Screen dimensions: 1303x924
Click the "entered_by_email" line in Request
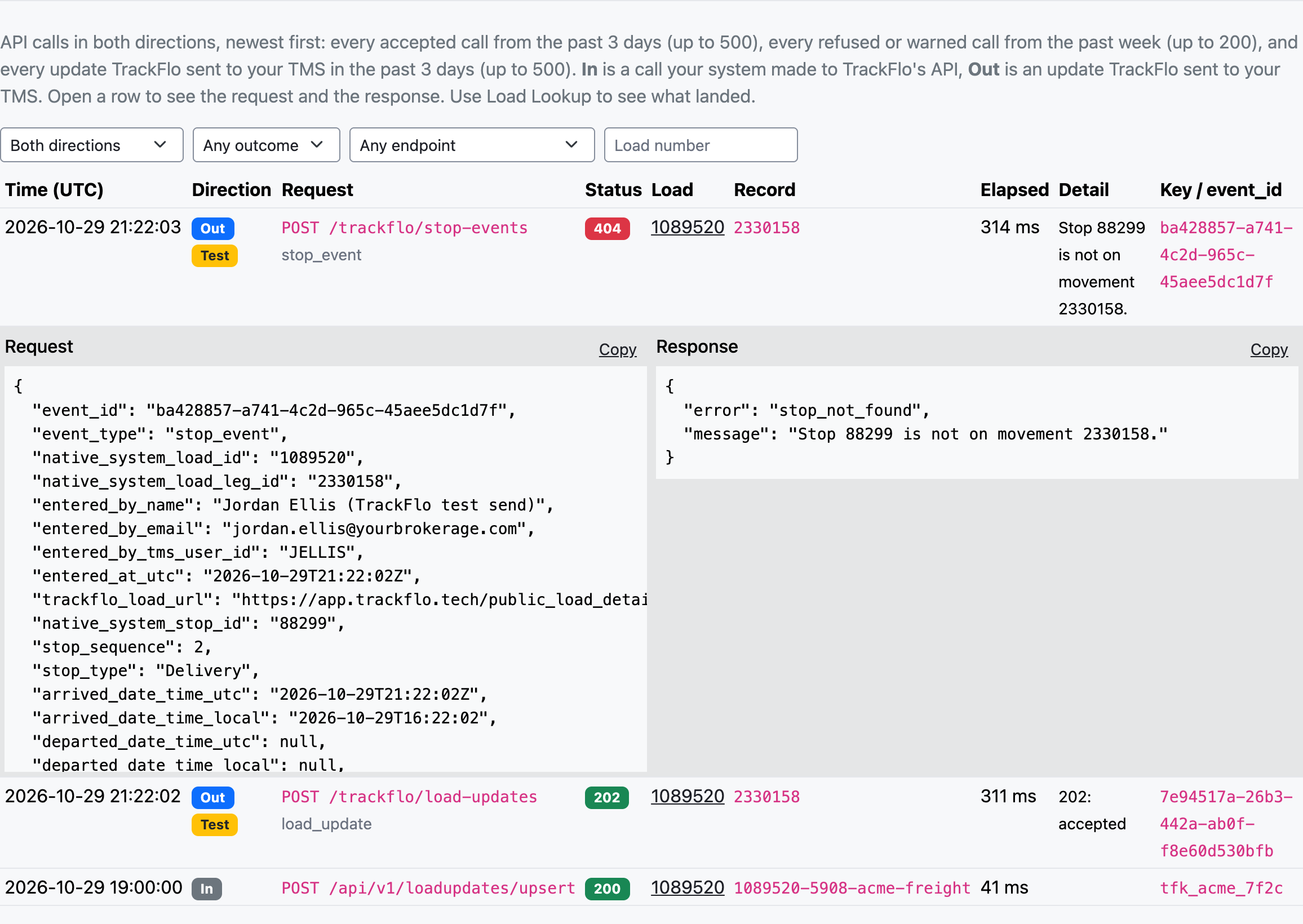283,529
